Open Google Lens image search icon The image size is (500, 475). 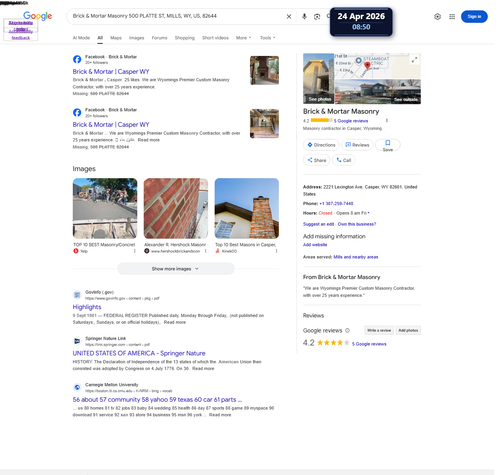[317, 16]
